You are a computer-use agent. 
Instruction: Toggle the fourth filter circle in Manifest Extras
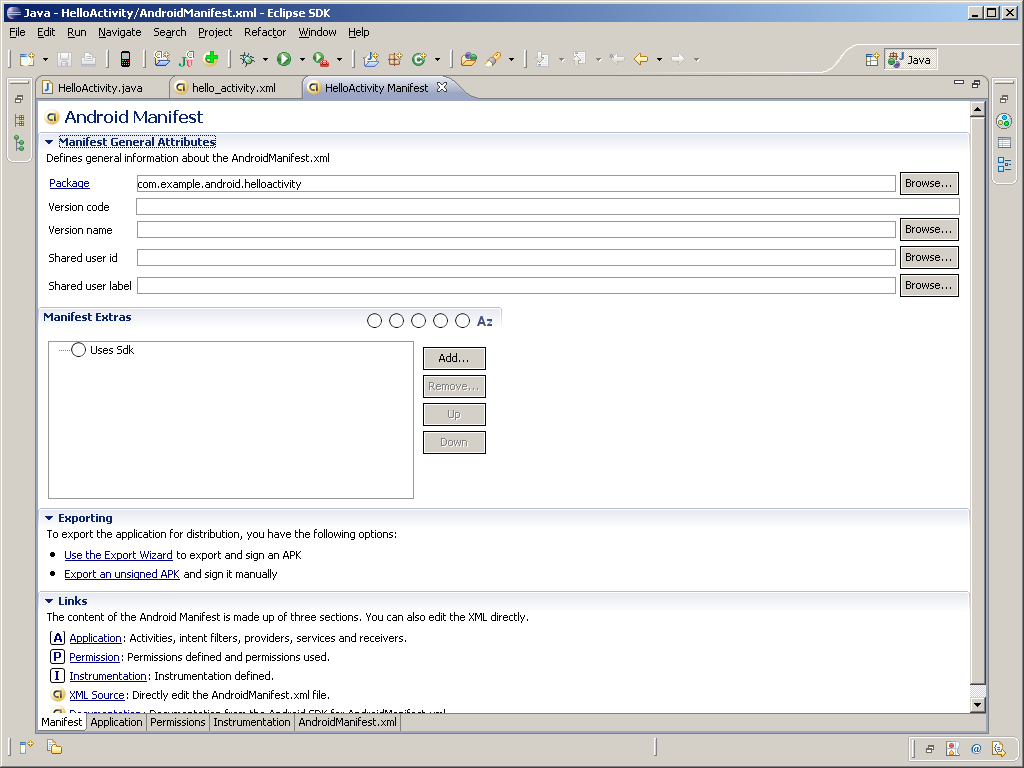click(x=441, y=321)
